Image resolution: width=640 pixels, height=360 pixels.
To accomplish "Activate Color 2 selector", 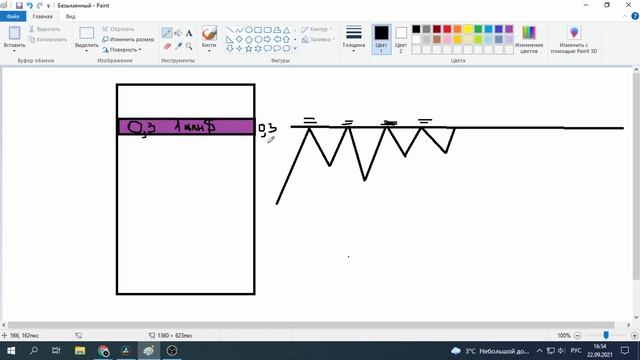I will click(x=401, y=39).
